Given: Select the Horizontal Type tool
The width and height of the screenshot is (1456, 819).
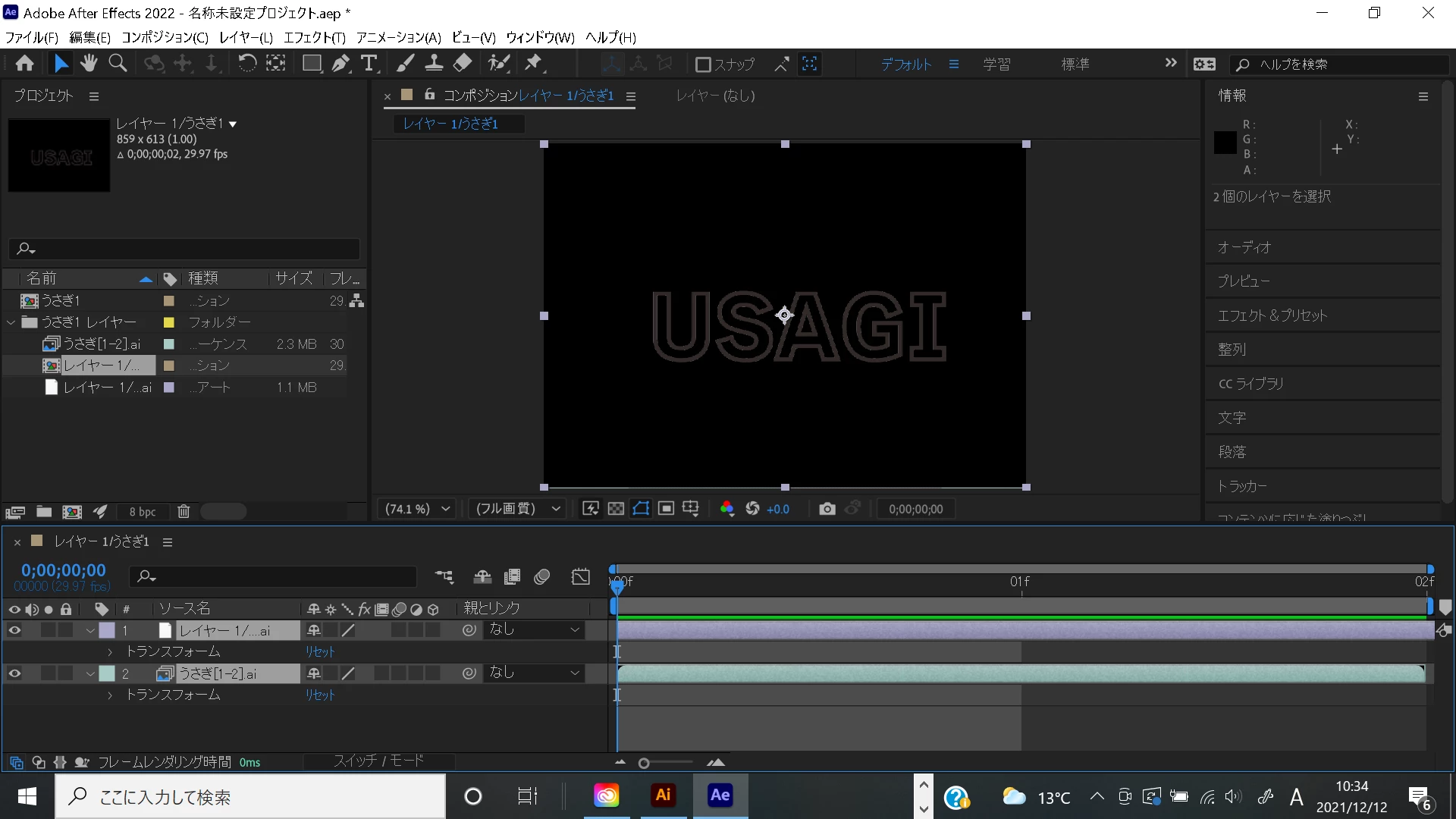Looking at the screenshot, I should click(369, 64).
